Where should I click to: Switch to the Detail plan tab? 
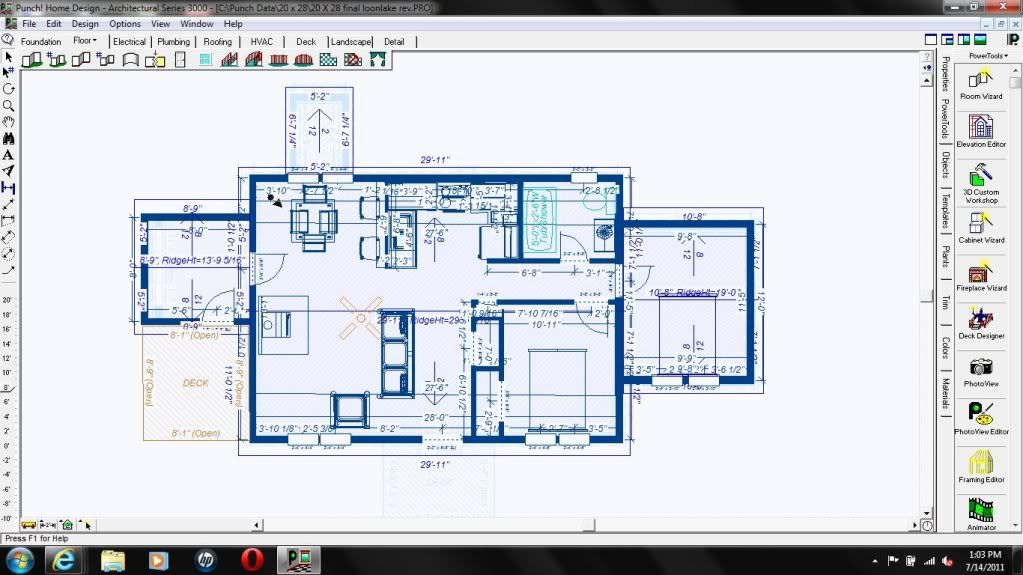click(394, 41)
